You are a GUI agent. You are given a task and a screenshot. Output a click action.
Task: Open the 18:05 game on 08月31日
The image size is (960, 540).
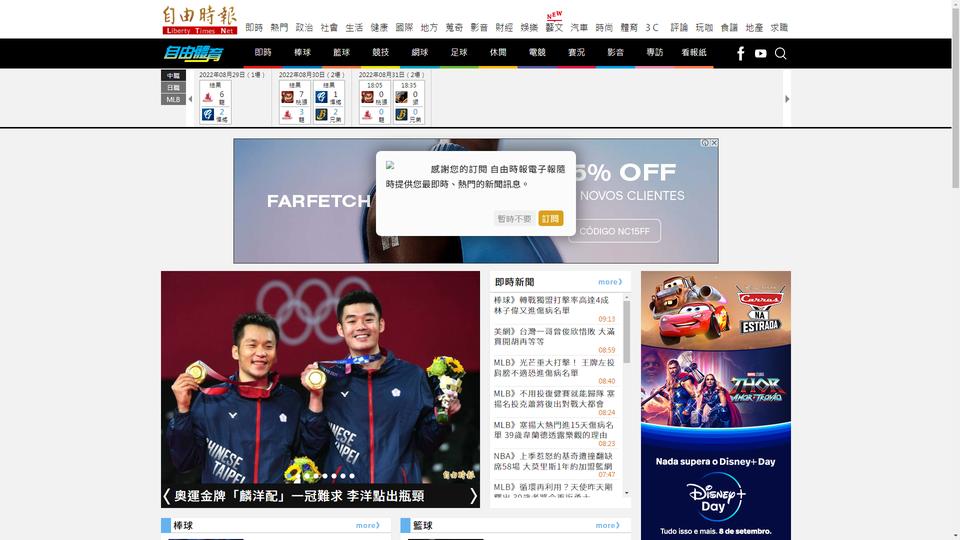click(375, 102)
